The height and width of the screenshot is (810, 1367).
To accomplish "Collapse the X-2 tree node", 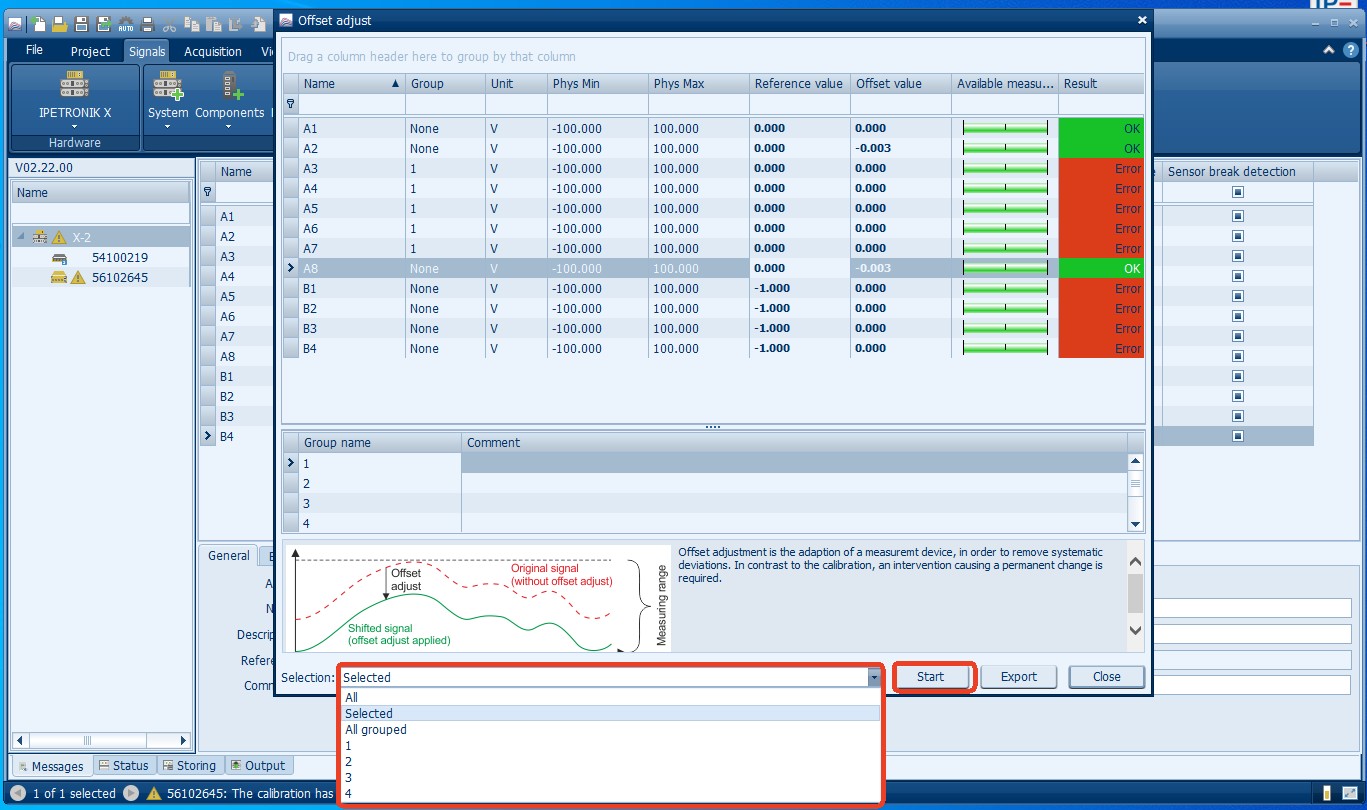I will pyautogui.click(x=20, y=237).
